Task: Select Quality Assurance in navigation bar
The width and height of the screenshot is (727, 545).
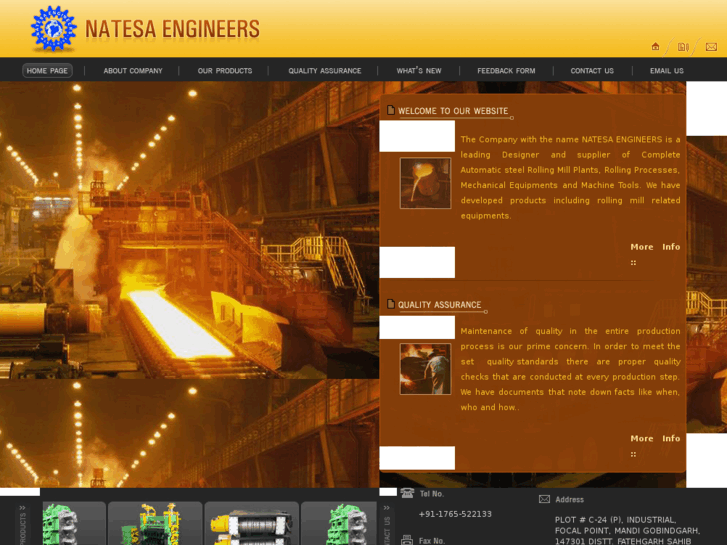Action: pyautogui.click(x=325, y=71)
